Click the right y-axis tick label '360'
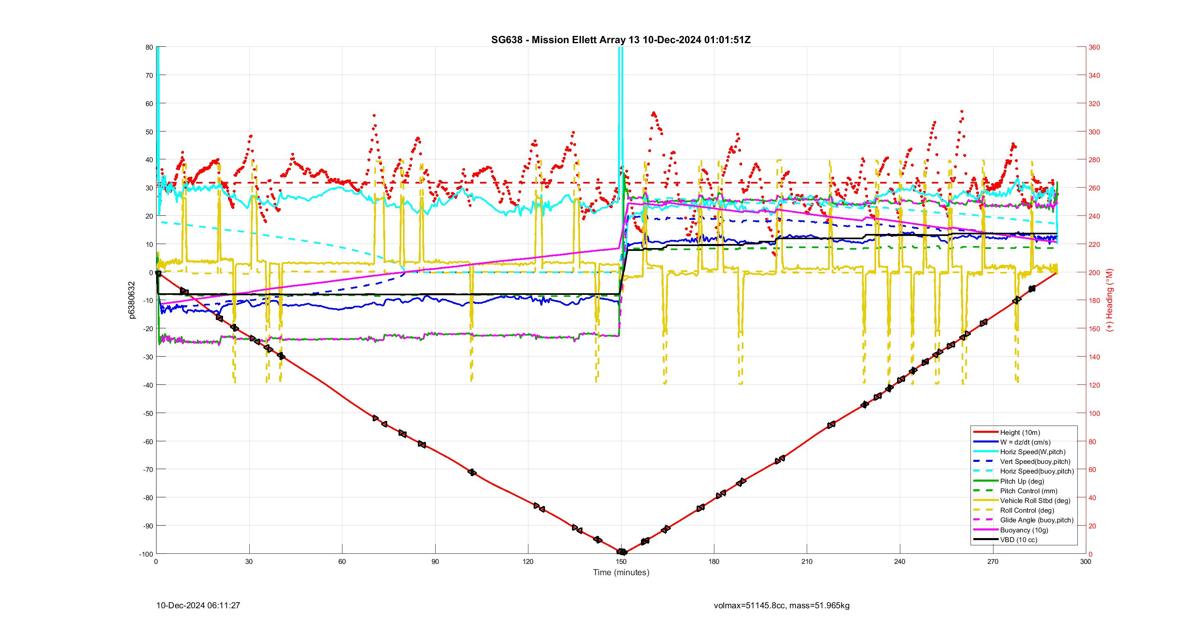Image resolution: width=1200 pixels, height=622 pixels. click(x=1095, y=47)
